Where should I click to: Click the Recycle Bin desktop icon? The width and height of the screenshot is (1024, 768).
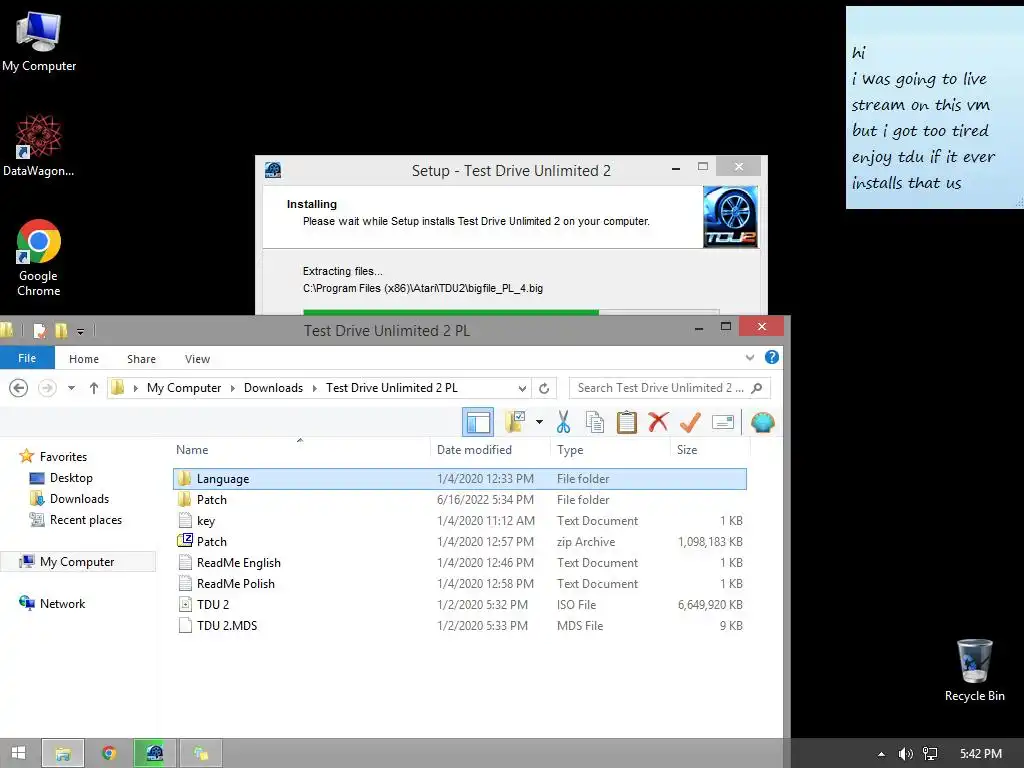click(974, 671)
